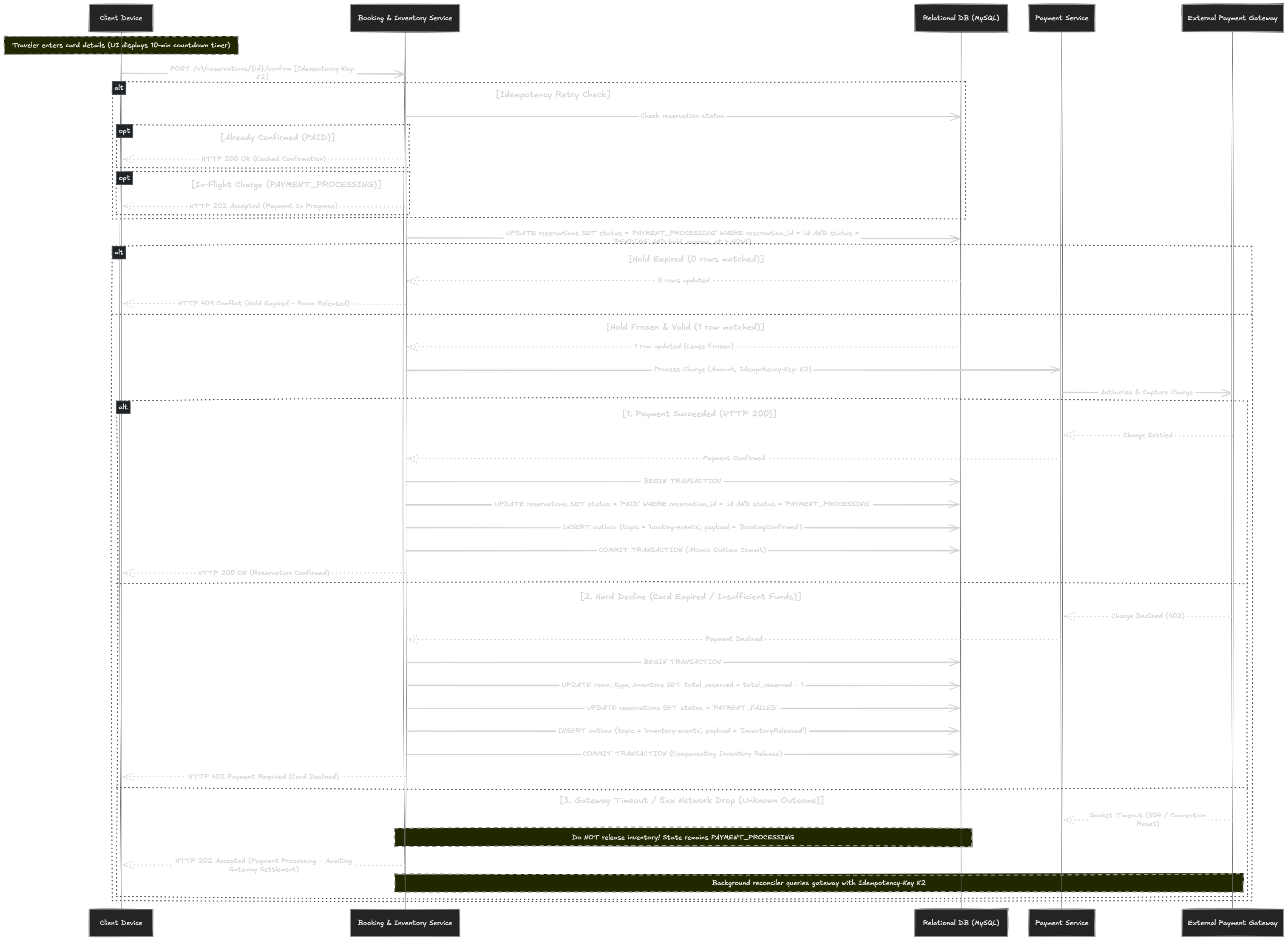Select the 'Traveler enters card details' note
This screenshot has height=941, width=1288.
[121, 45]
